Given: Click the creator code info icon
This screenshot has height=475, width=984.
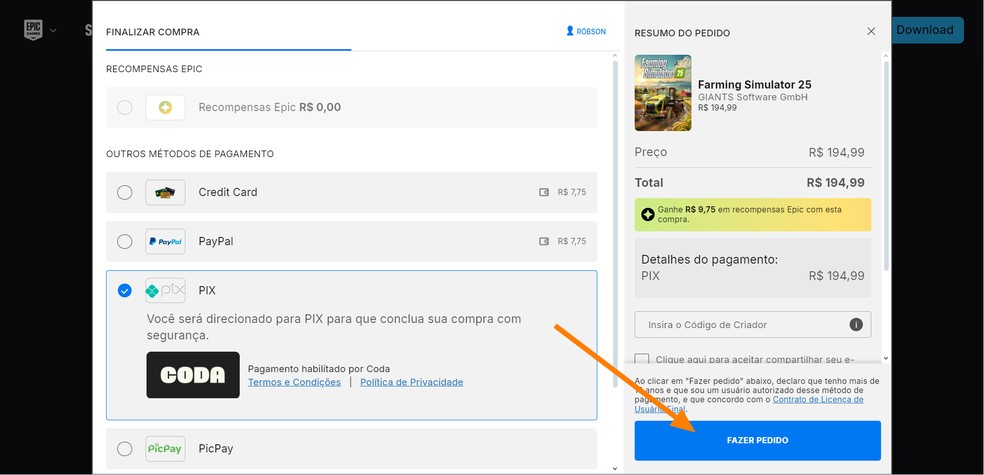Looking at the screenshot, I should pos(856,325).
